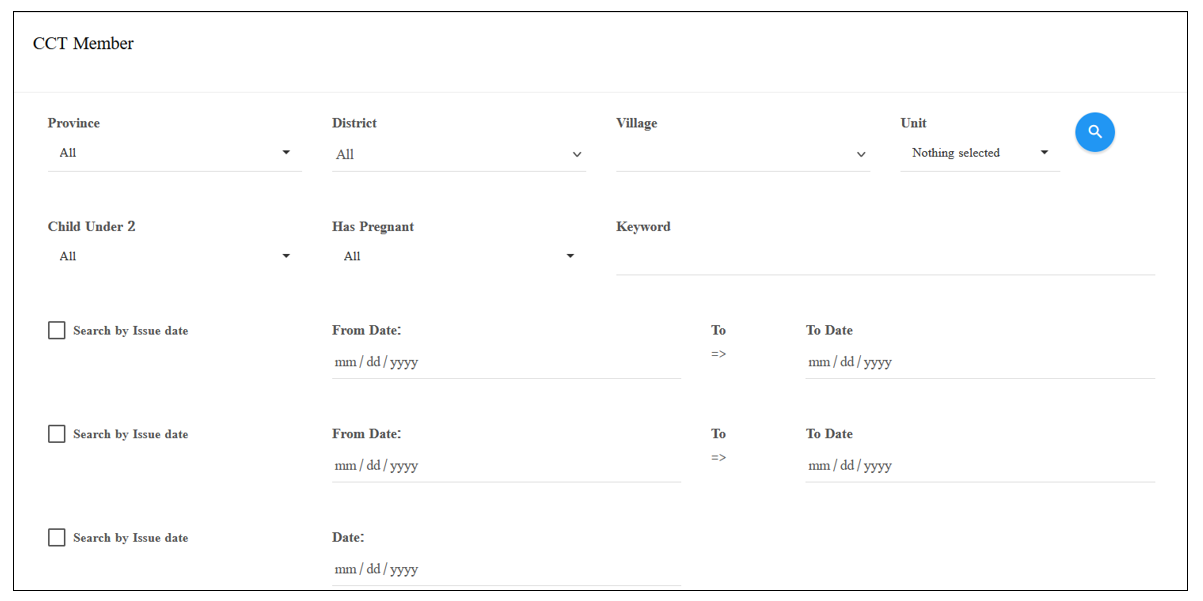Image resolution: width=1203 pixels, height=601 pixels.
Task: Click the first To Date field
Action: tap(980, 362)
